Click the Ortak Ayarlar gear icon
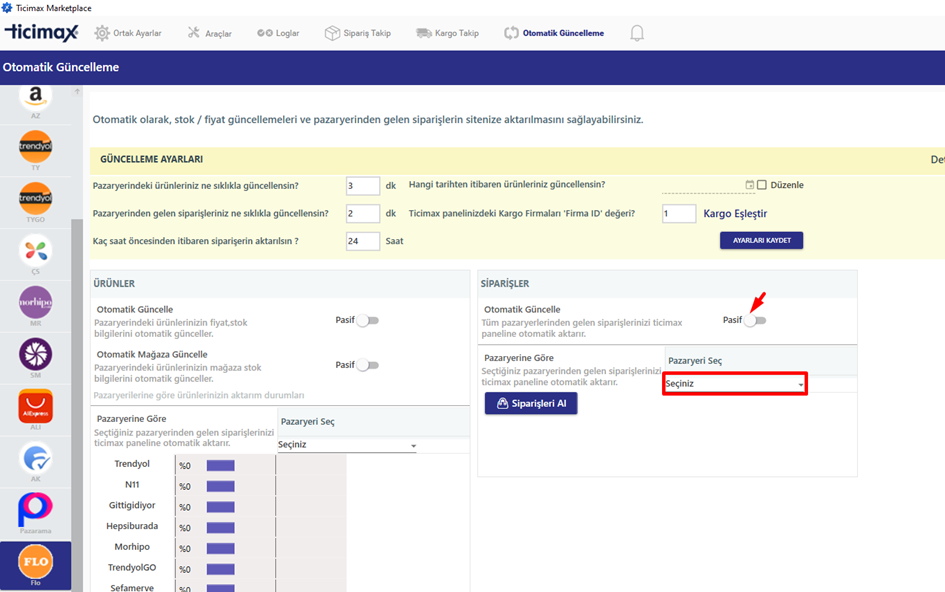Viewport: 945px width, 592px height. 102,33
